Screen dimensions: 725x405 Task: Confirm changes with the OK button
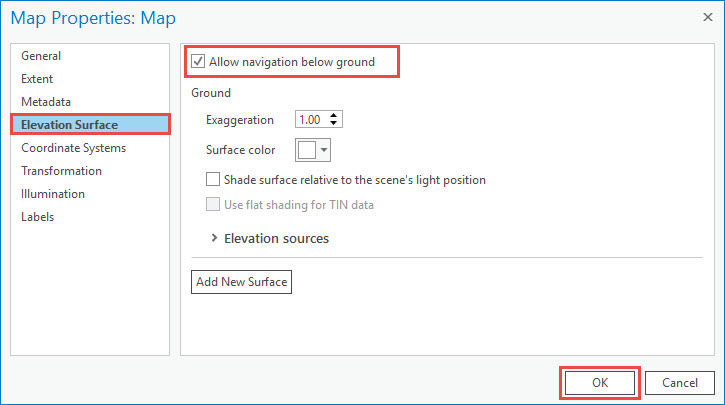[599, 382]
